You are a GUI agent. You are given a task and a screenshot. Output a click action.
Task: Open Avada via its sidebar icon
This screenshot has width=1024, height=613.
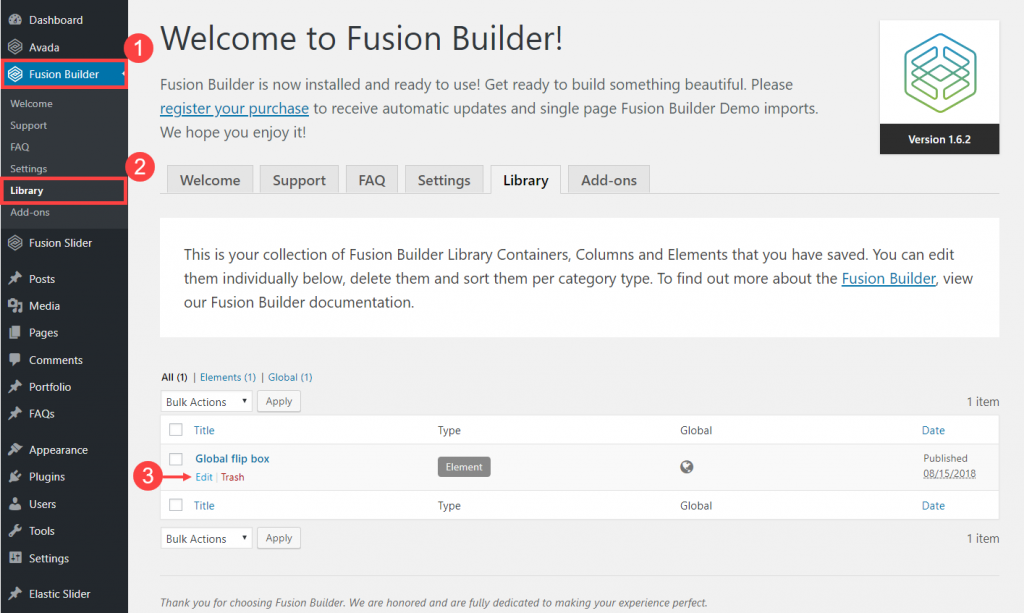pyautogui.click(x=15, y=46)
